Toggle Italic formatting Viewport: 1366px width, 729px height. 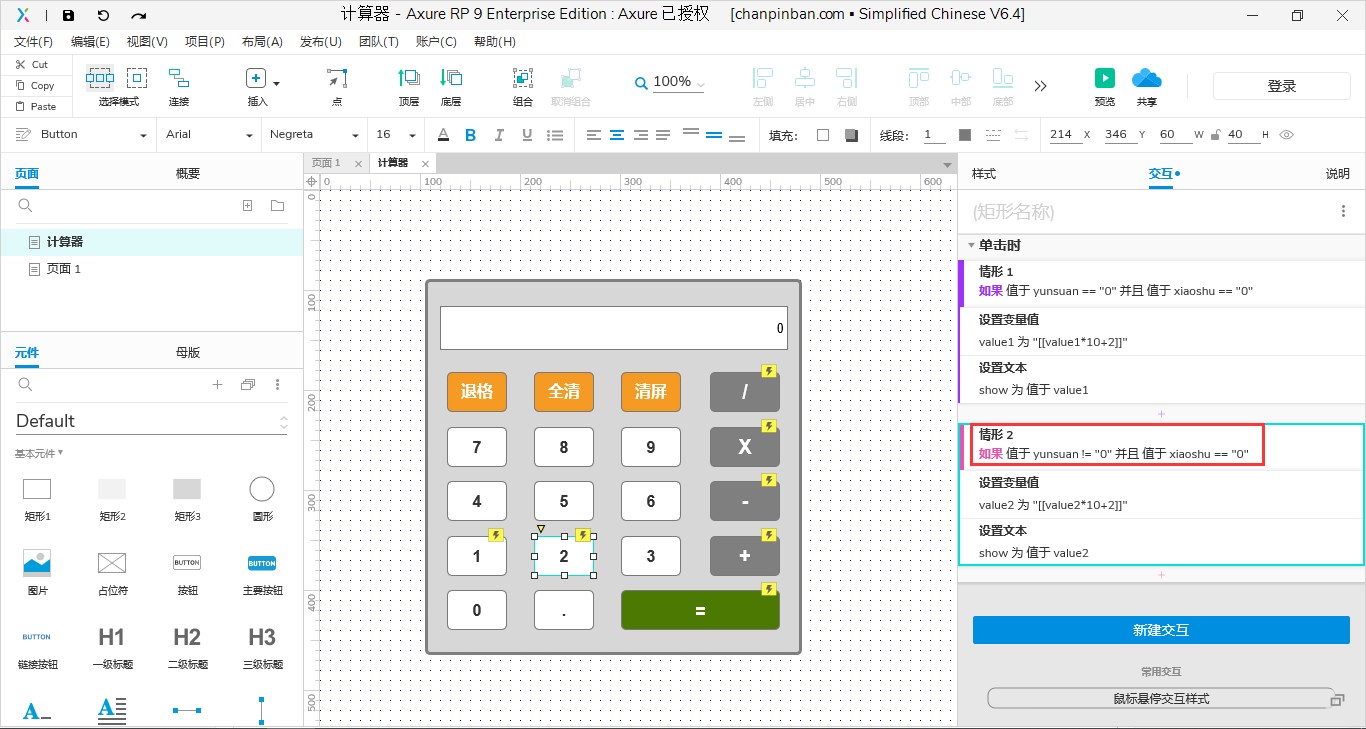point(497,135)
